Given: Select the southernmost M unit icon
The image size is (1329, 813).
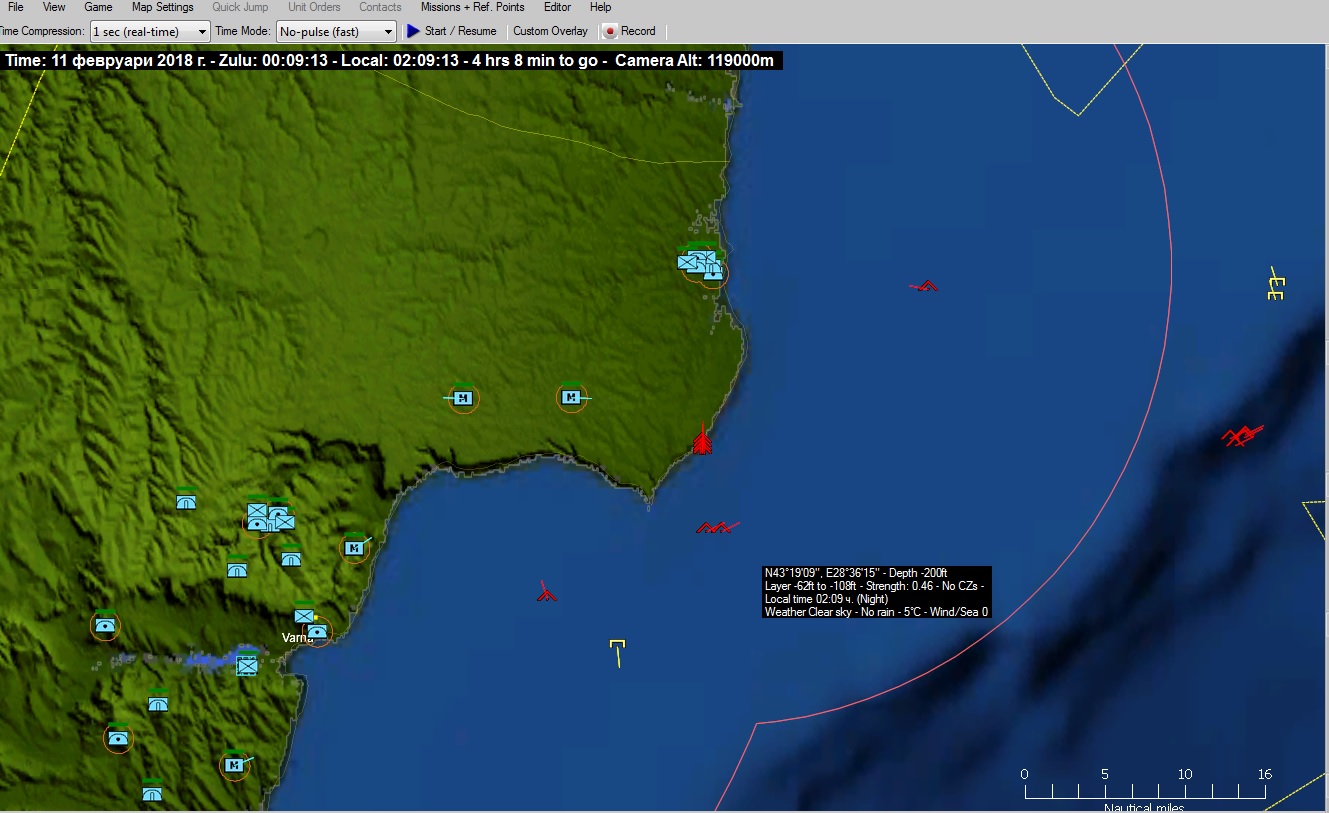Looking at the screenshot, I should 234,765.
